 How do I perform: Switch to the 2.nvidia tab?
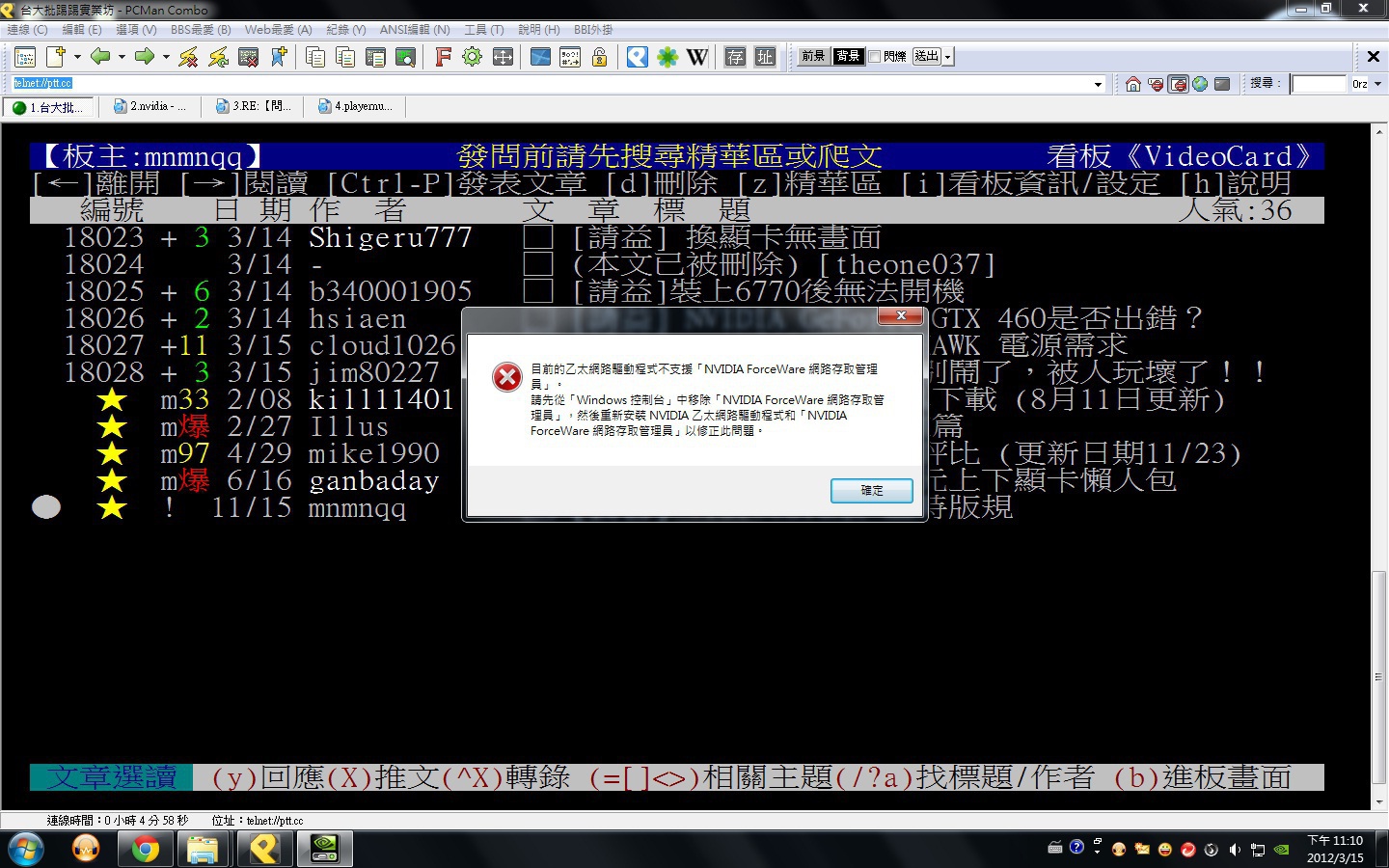click(x=150, y=107)
